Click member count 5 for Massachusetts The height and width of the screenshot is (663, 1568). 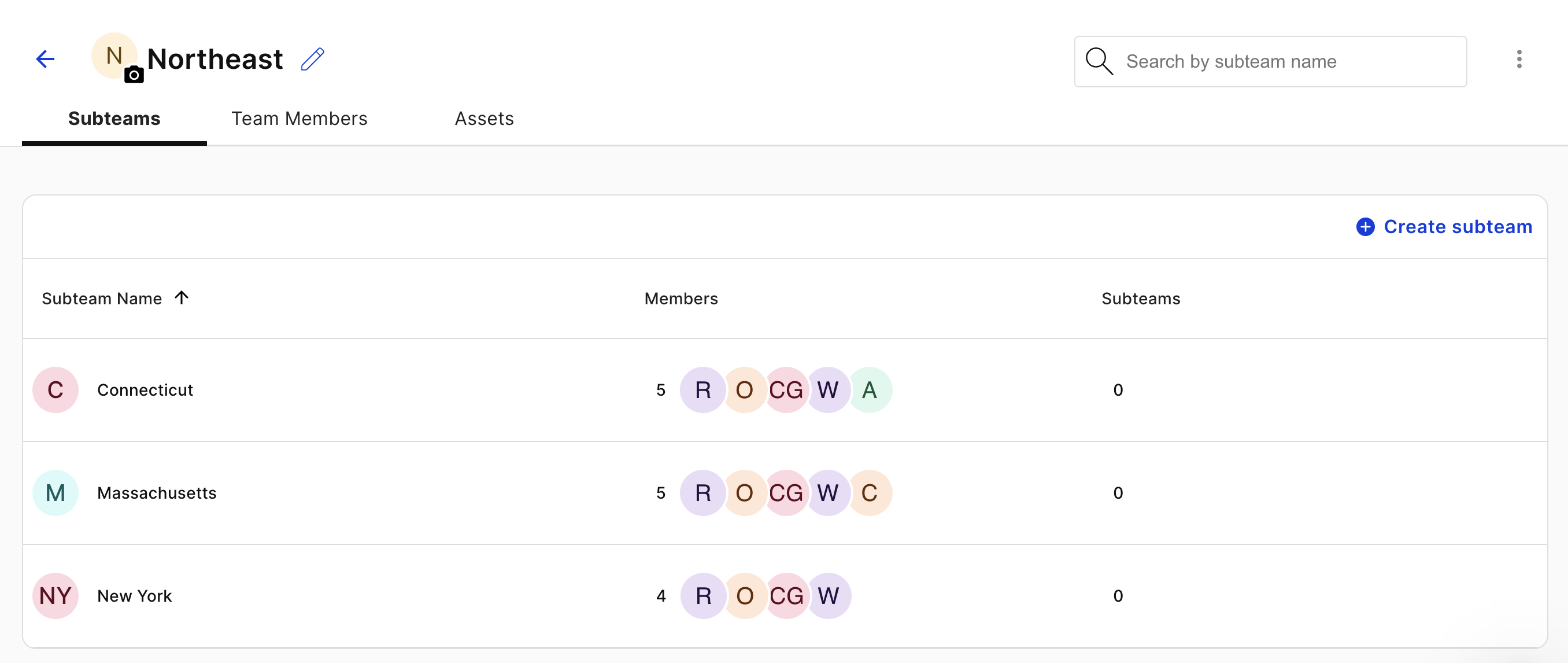pyautogui.click(x=660, y=493)
